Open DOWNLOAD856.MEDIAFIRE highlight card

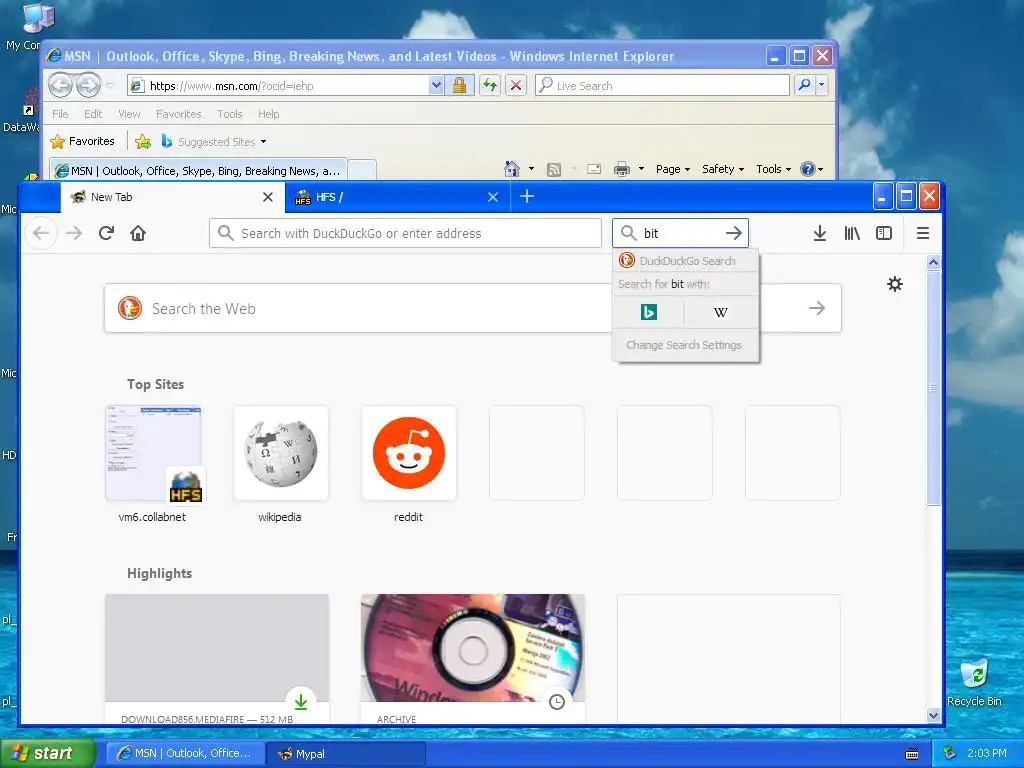point(217,658)
